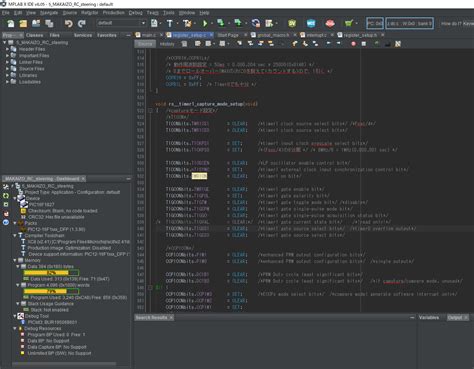Run the project with green play icon

[205, 23]
